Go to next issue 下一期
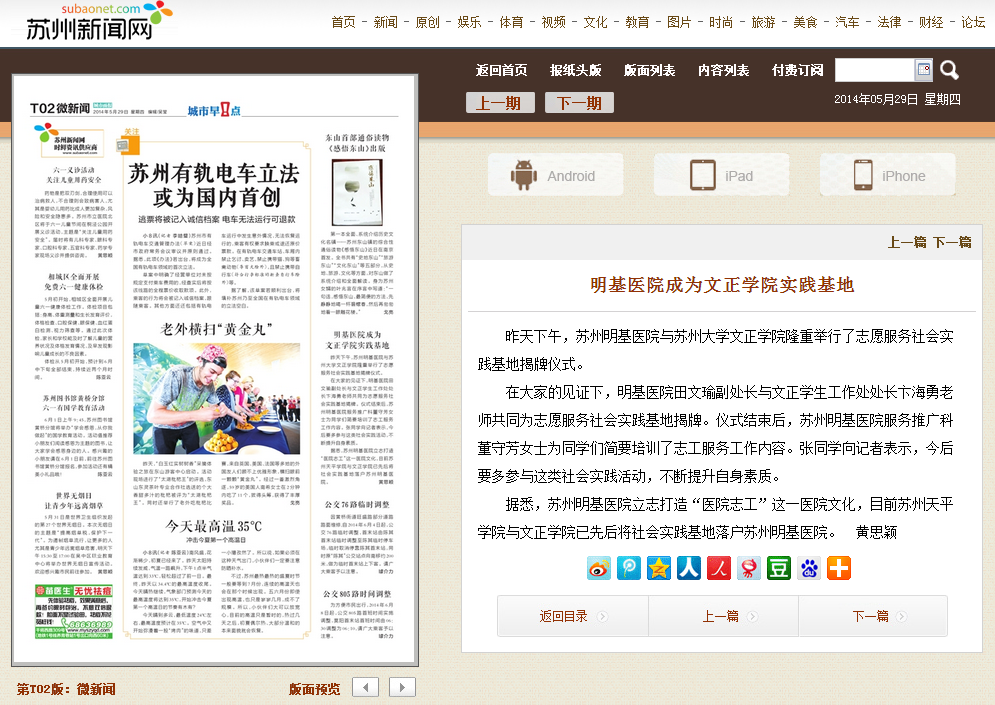Image resolution: width=995 pixels, height=705 pixels. (579, 103)
